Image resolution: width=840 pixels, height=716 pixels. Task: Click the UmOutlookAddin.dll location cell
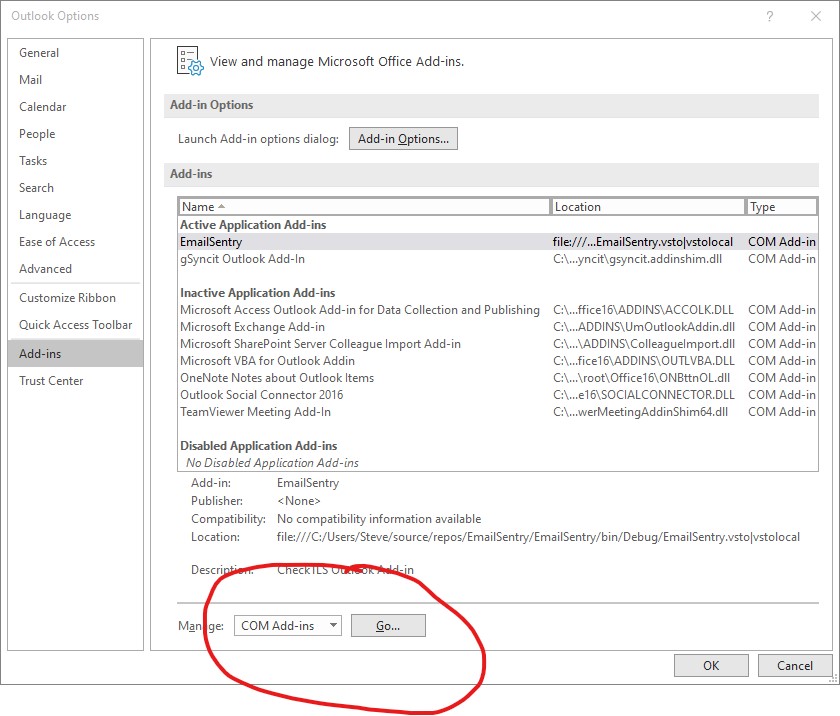tap(644, 327)
